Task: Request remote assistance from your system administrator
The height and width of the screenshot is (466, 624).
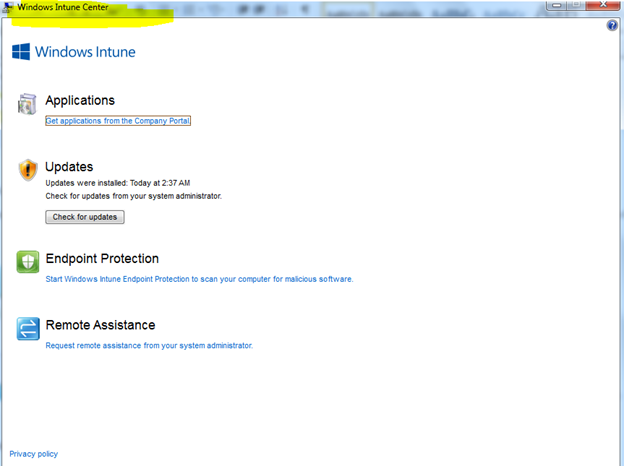Action: (x=149, y=345)
